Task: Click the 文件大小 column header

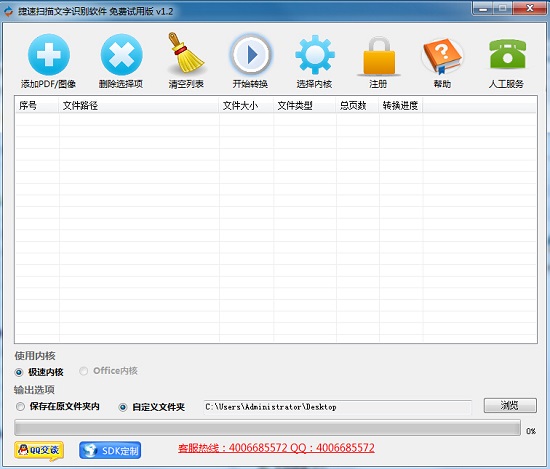Action: coord(246,105)
